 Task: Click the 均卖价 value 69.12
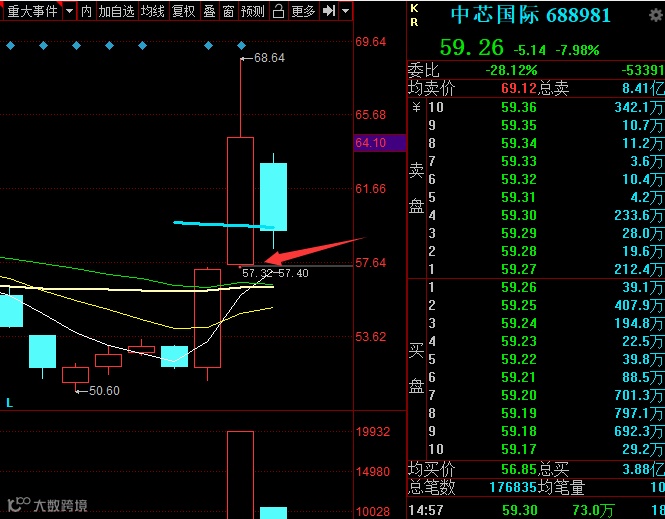point(519,88)
